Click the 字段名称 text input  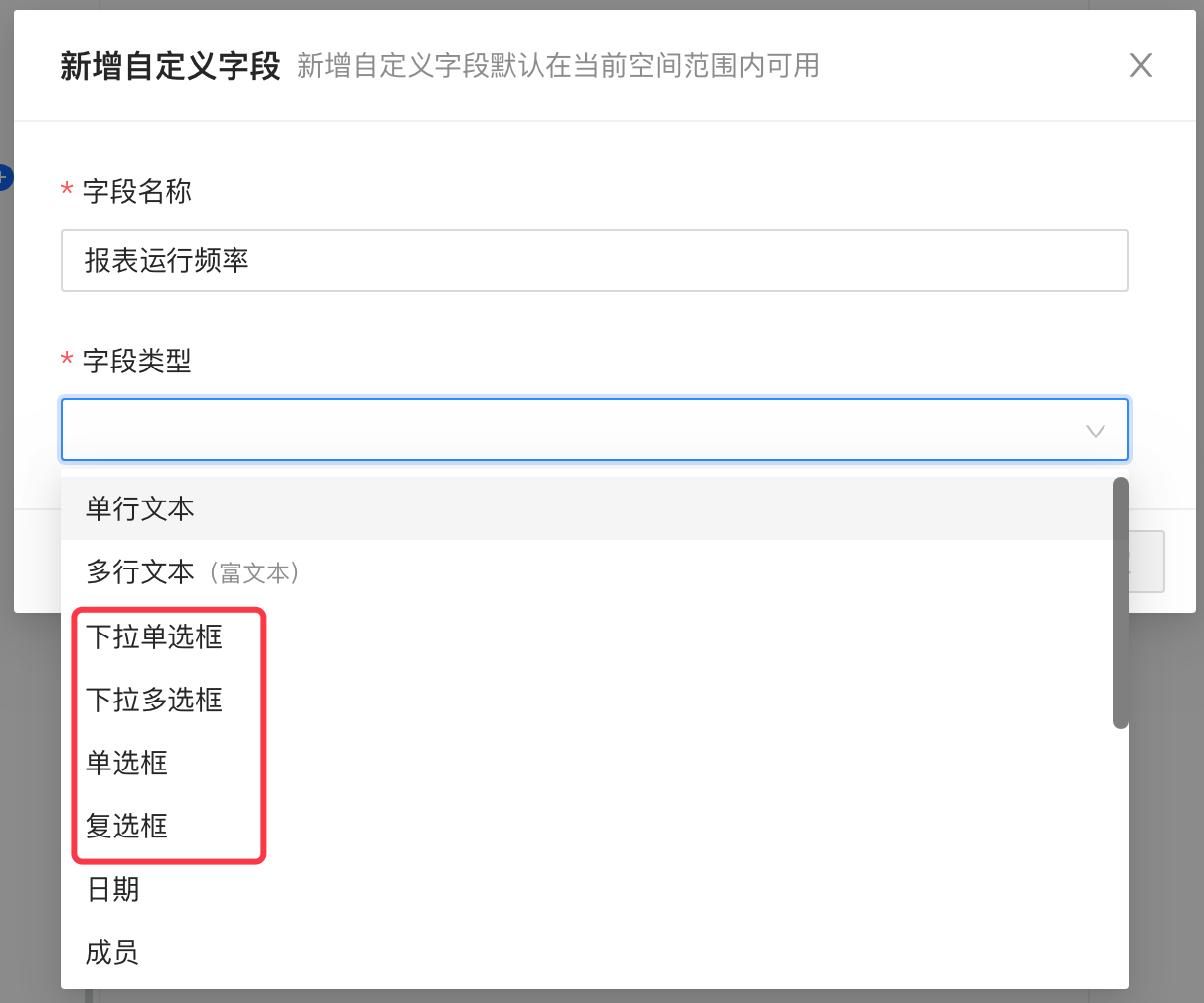point(594,260)
